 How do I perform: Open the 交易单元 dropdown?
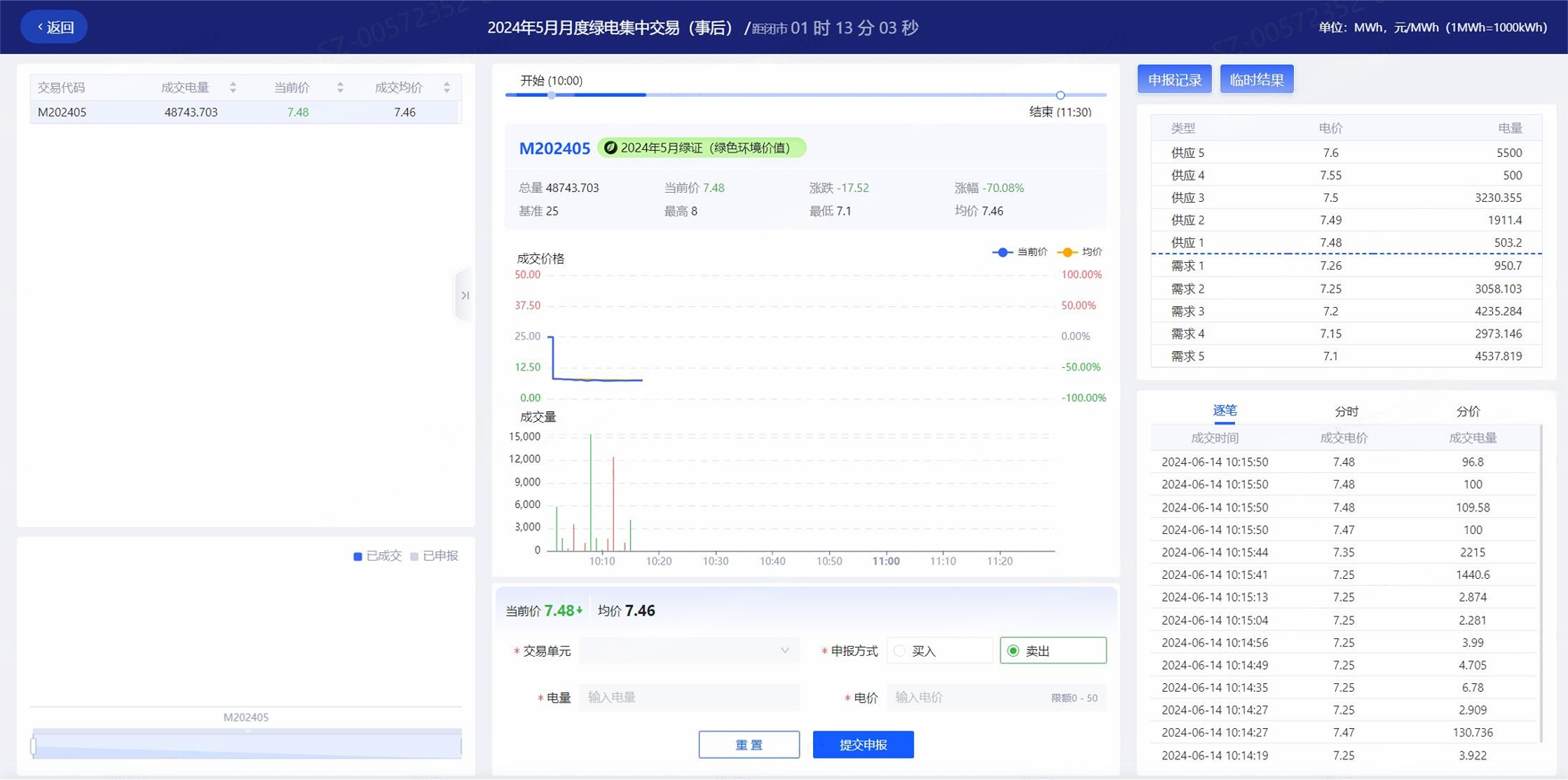pos(688,651)
